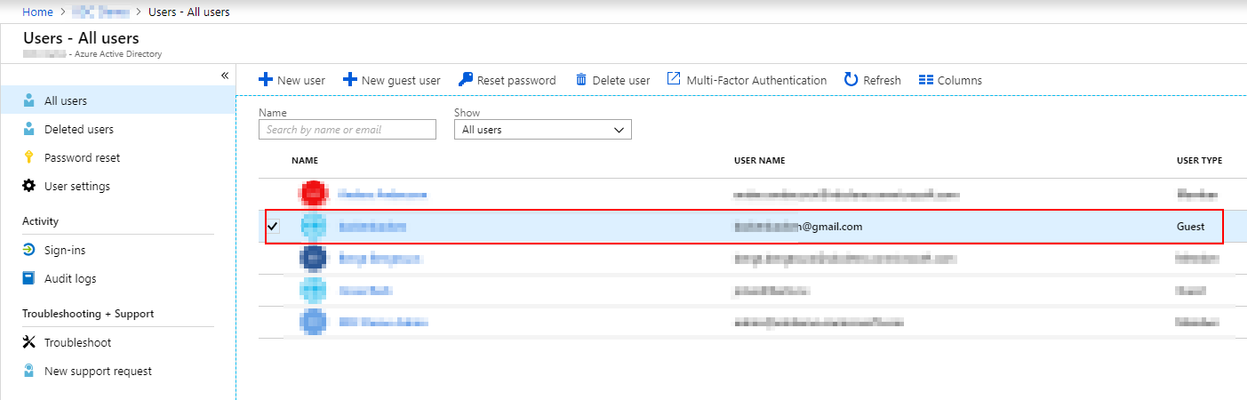Open the All users sidebar item

pyautogui.click(x=118, y=101)
